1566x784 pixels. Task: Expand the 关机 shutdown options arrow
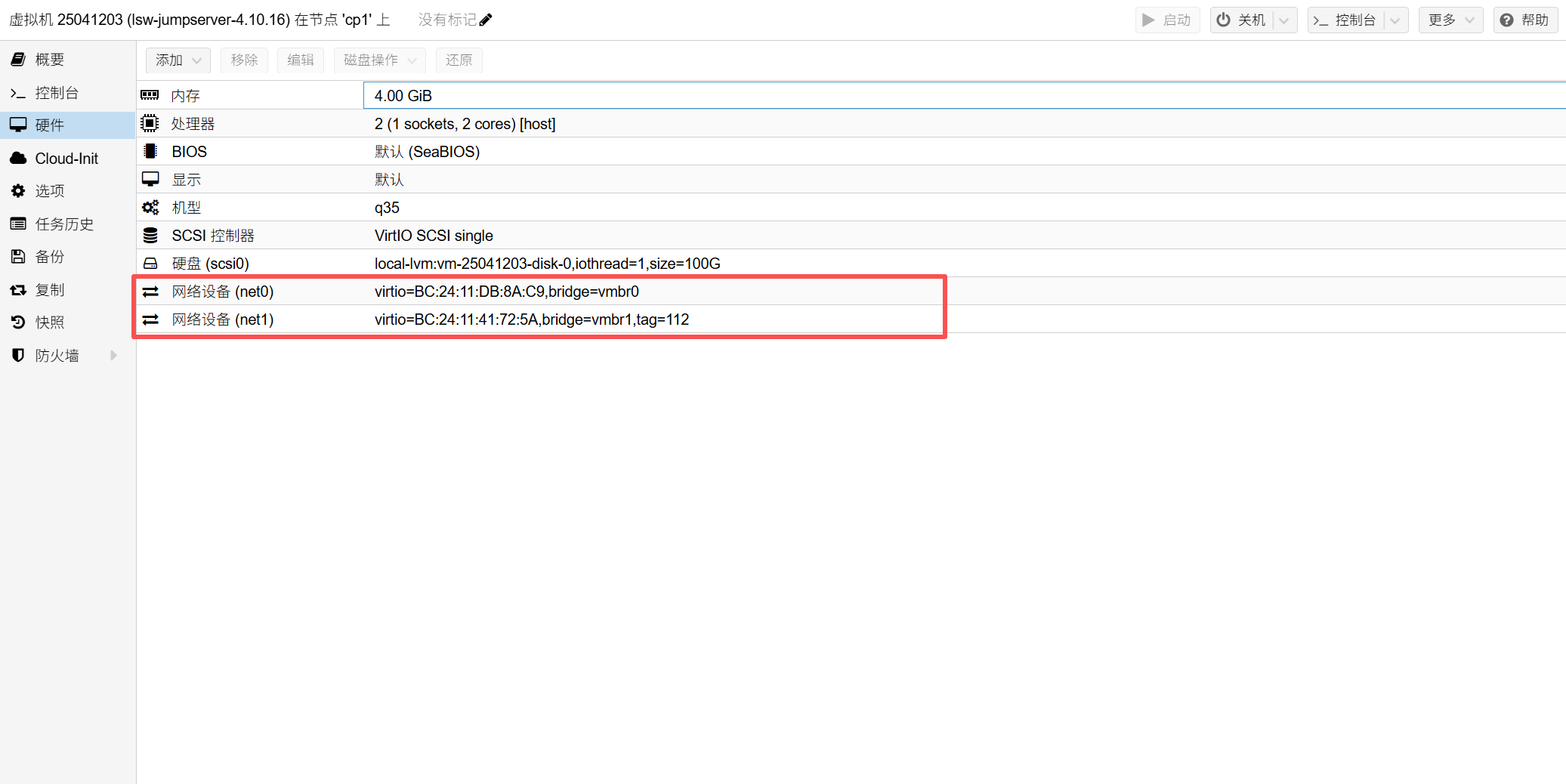[x=1284, y=20]
